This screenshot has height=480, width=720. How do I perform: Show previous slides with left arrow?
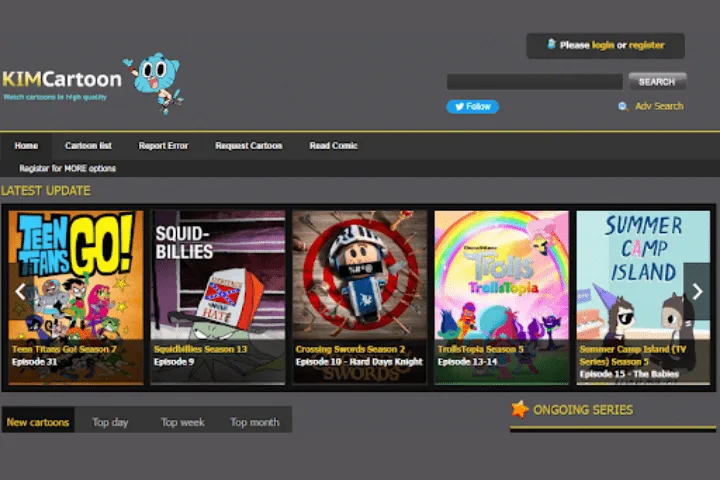[20, 291]
